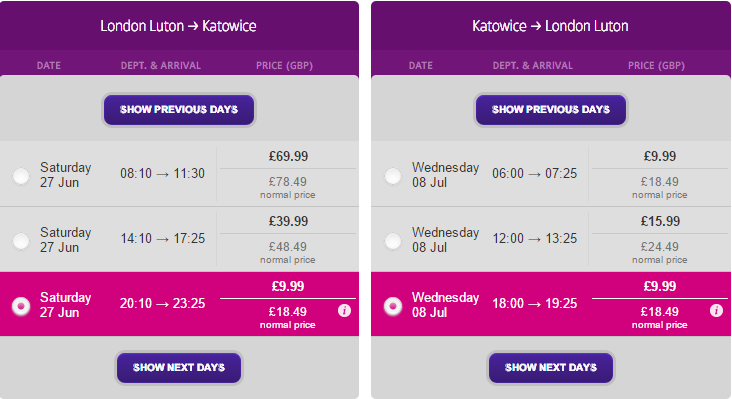
Task: Select Saturday 27 Jun 14:10 flight radio
Action: [21, 241]
